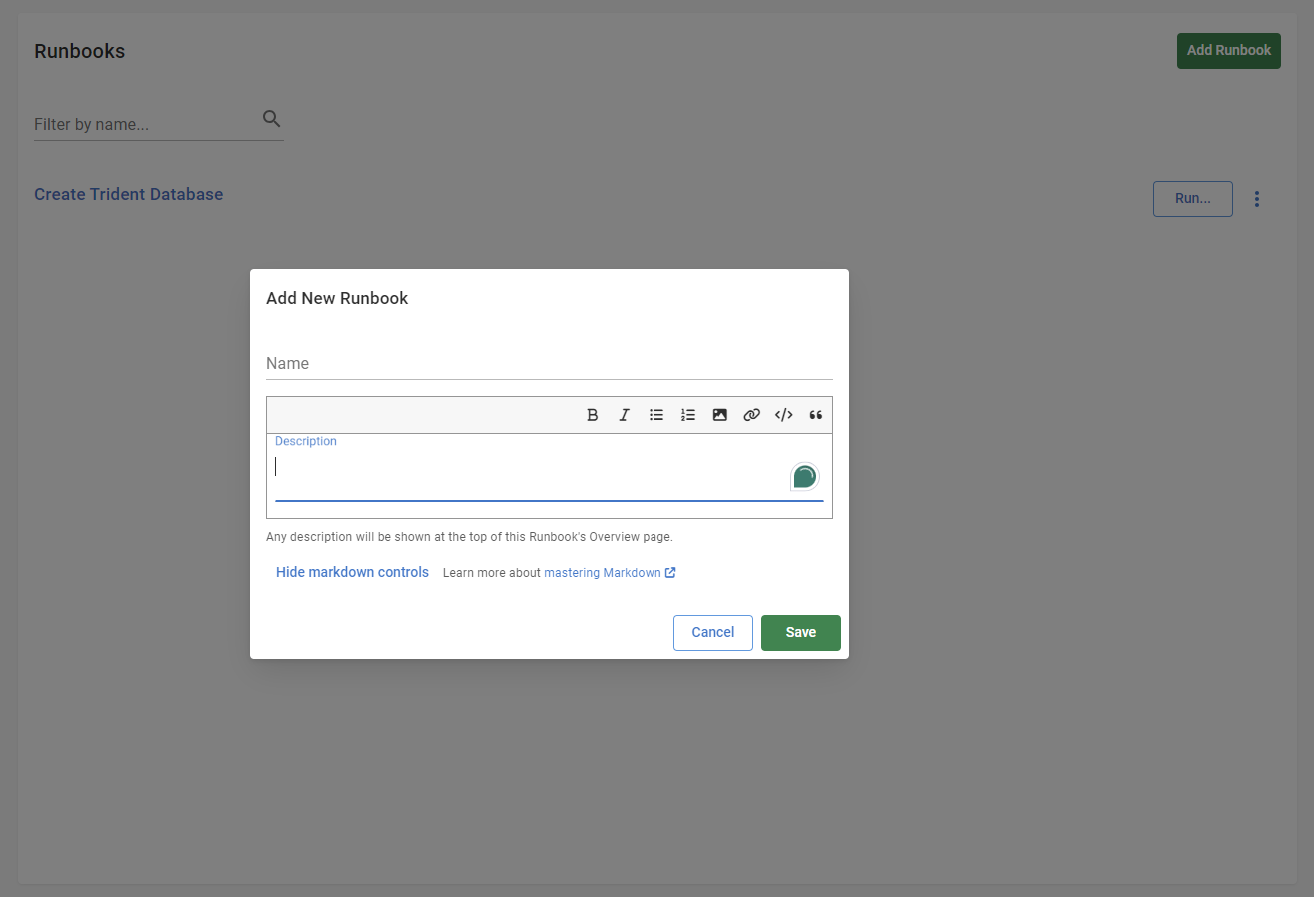The width and height of the screenshot is (1314, 897).
Task: Save the new runbook
Action: coord(800,632)
